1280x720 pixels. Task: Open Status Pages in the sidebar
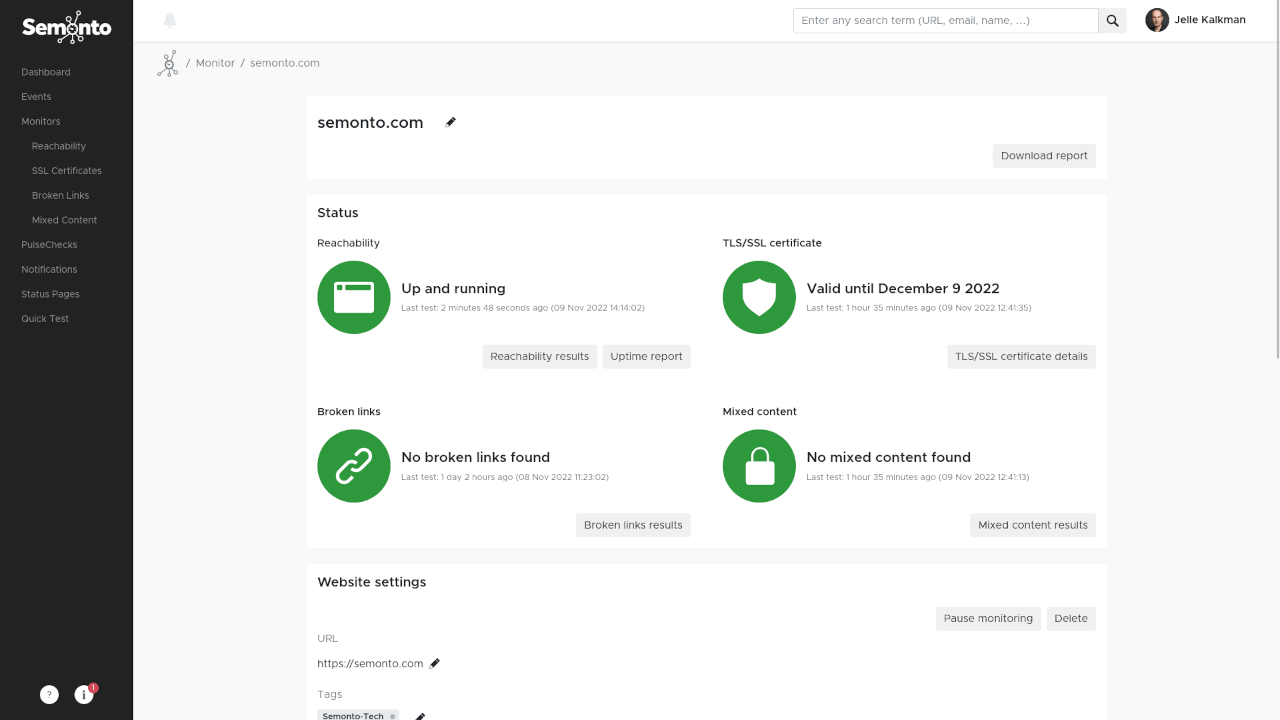click(50, 294)
